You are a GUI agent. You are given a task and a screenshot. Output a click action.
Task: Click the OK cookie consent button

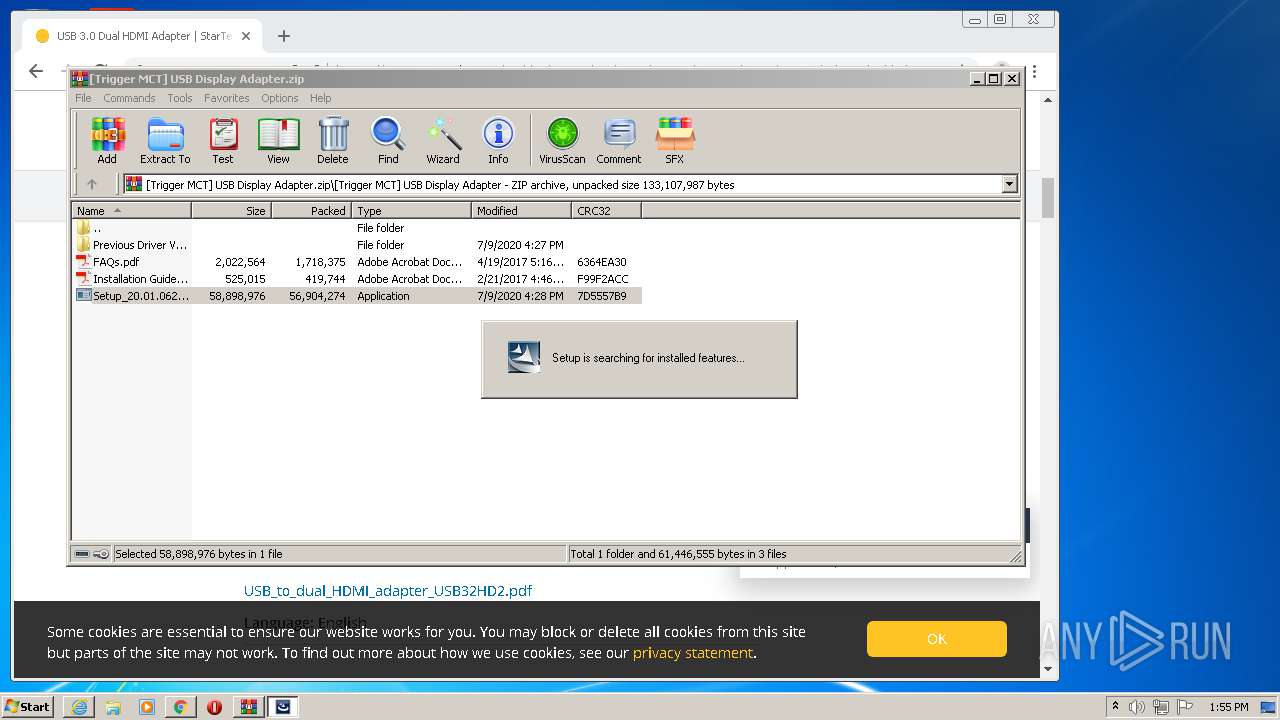pyautogui.click(x=937, y=639)
